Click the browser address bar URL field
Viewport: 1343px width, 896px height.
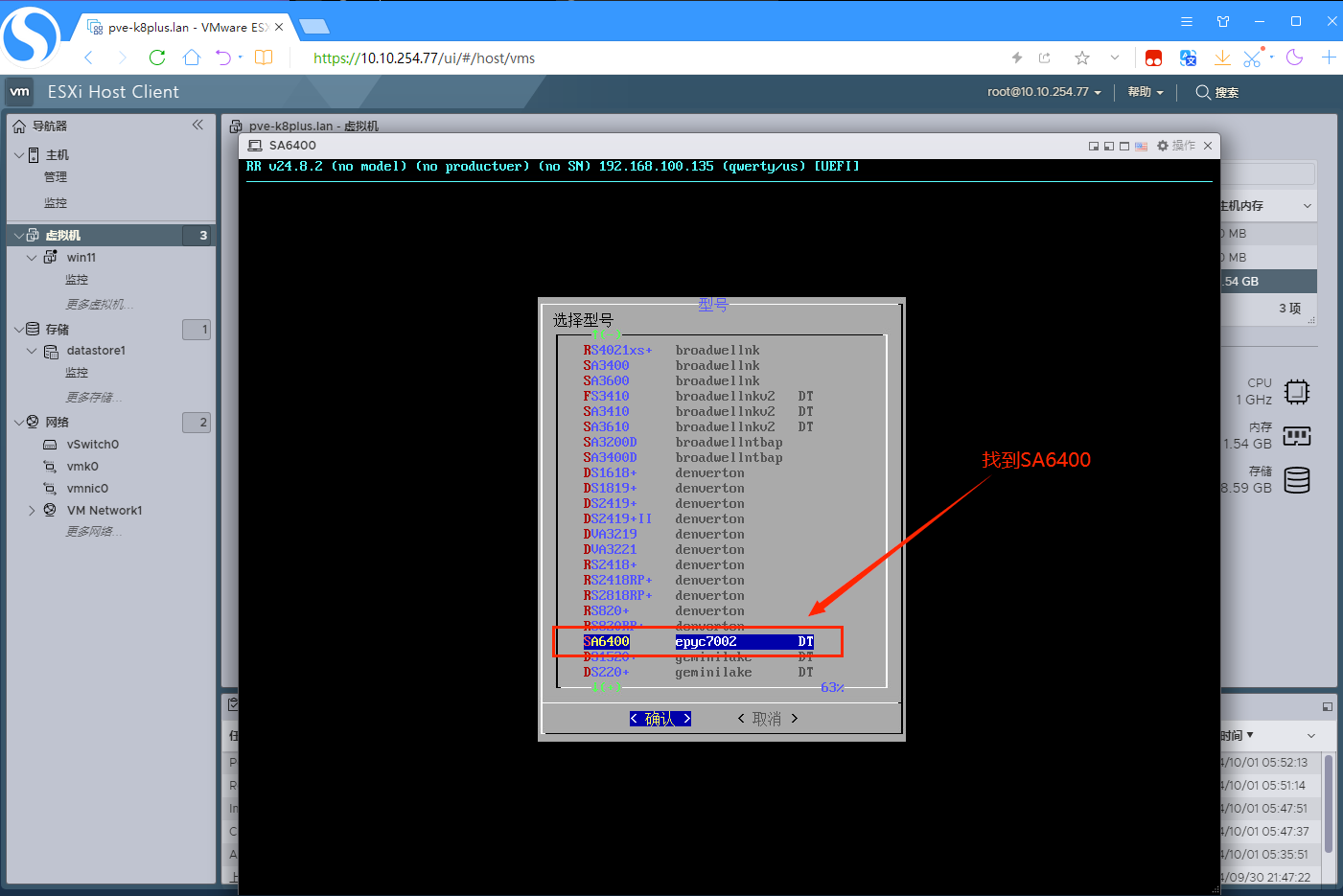pos(652,57)
